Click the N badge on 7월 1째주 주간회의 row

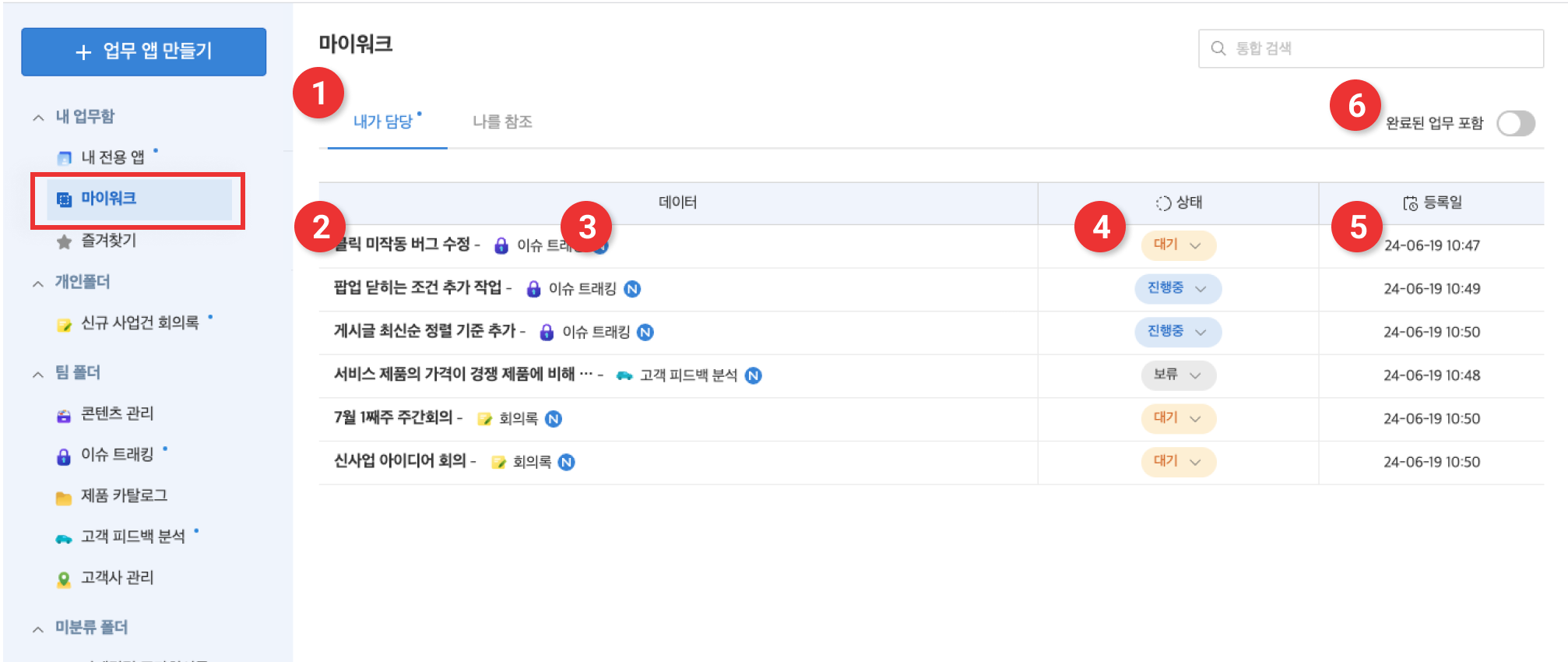tap(553, 419)
